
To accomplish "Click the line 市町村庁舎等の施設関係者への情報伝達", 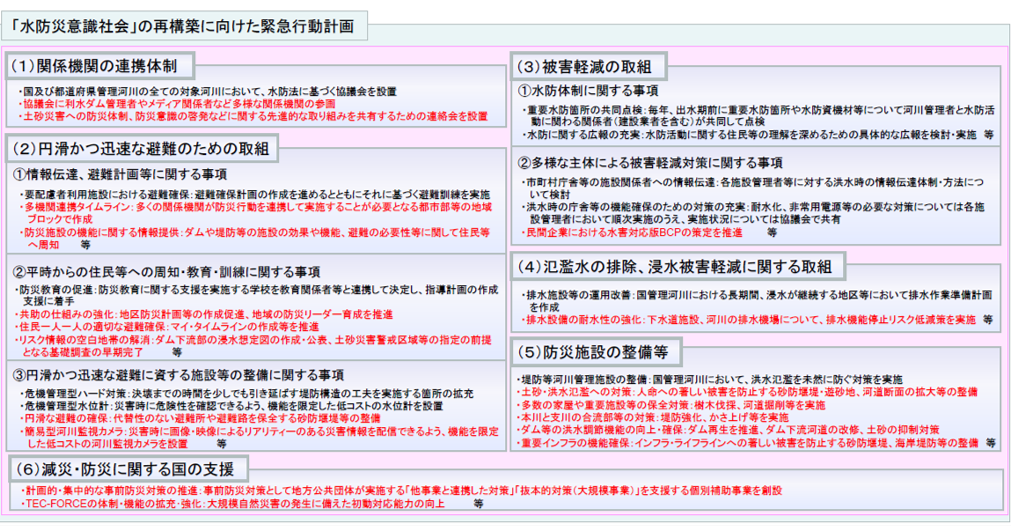I will point(752,188).
